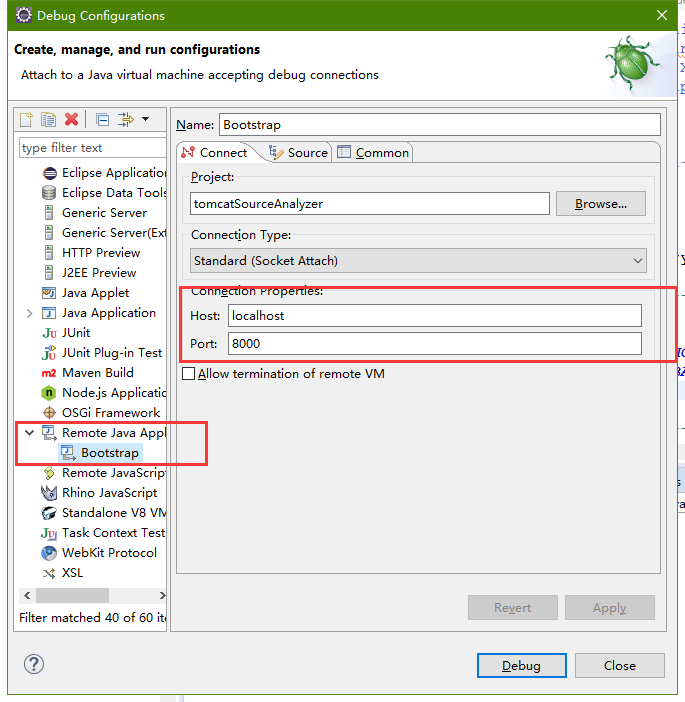Click the J2EE Preview icon
685x702 pixels.
[49, 273]
